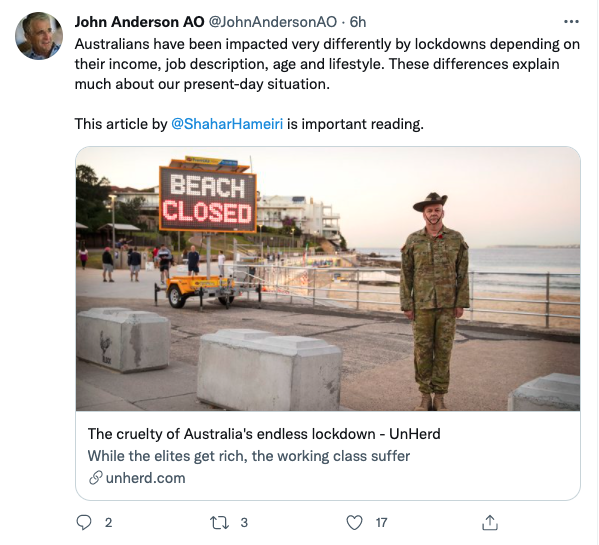599x545 pixels.
Task: Click the John Anderson AO display name
Action: point(139,22)
